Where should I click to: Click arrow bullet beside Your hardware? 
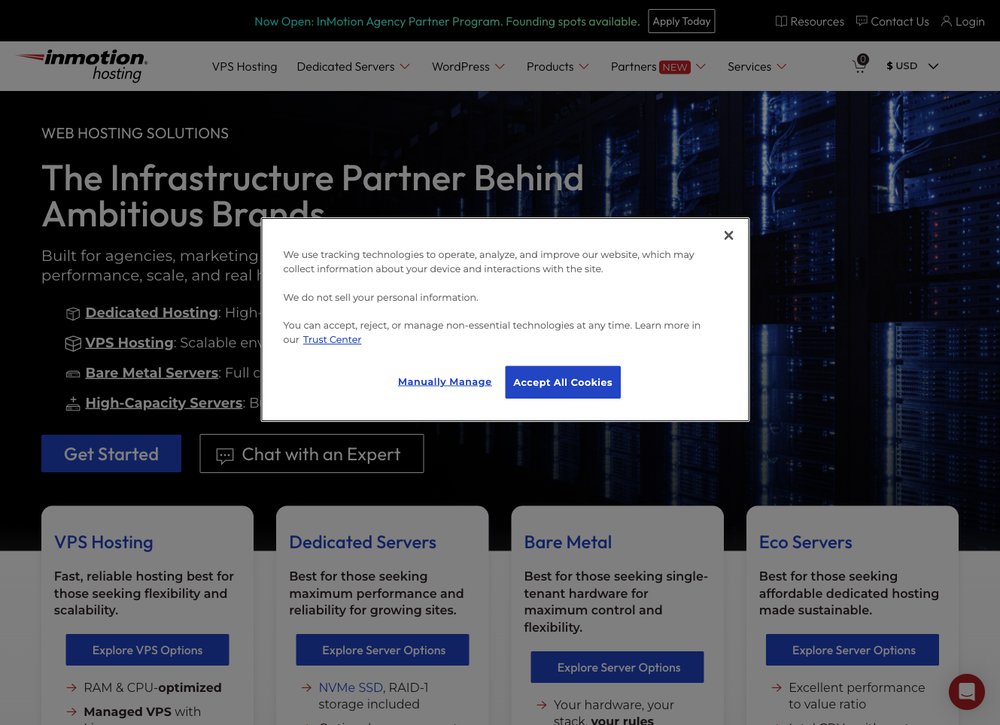[x=541, y=705]
